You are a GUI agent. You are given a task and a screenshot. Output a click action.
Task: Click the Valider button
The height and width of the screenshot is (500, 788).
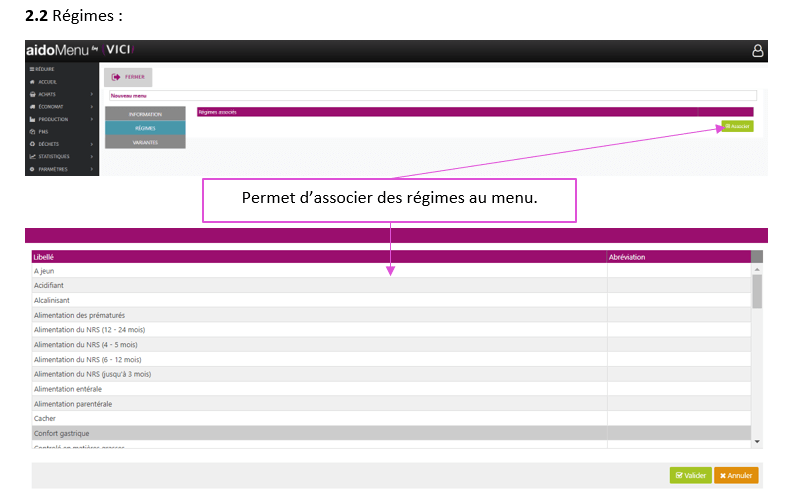(x=691, y=475)
